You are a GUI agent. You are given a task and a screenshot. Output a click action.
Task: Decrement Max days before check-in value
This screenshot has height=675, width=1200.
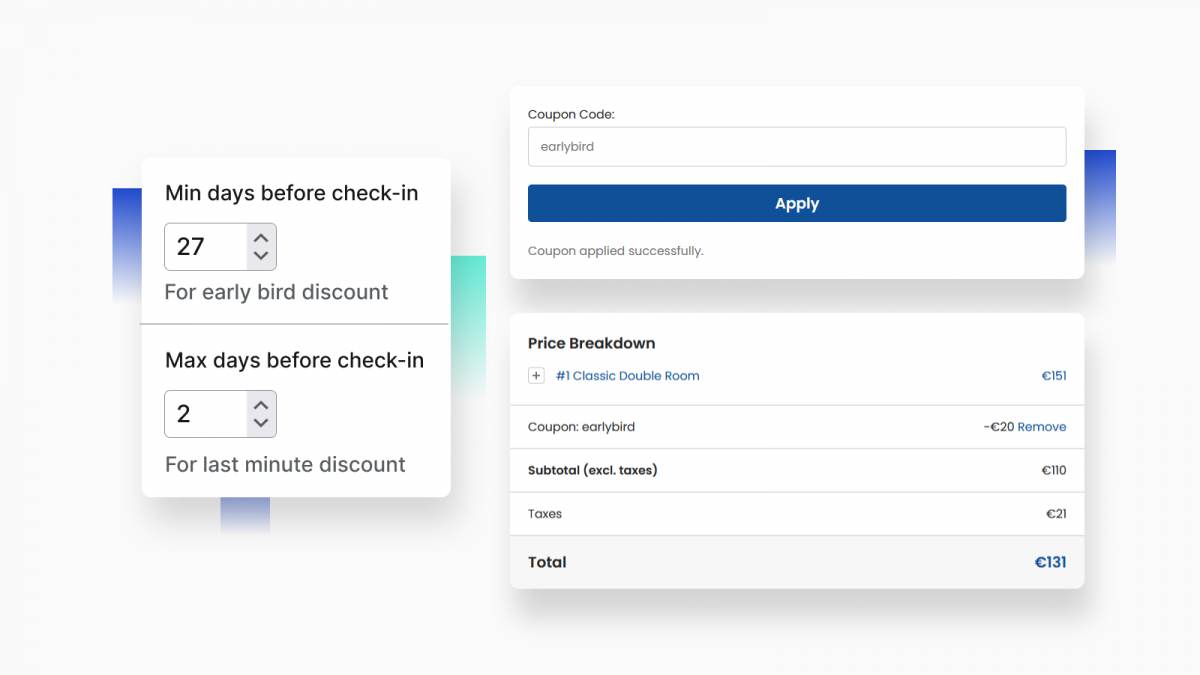[260, 423]
